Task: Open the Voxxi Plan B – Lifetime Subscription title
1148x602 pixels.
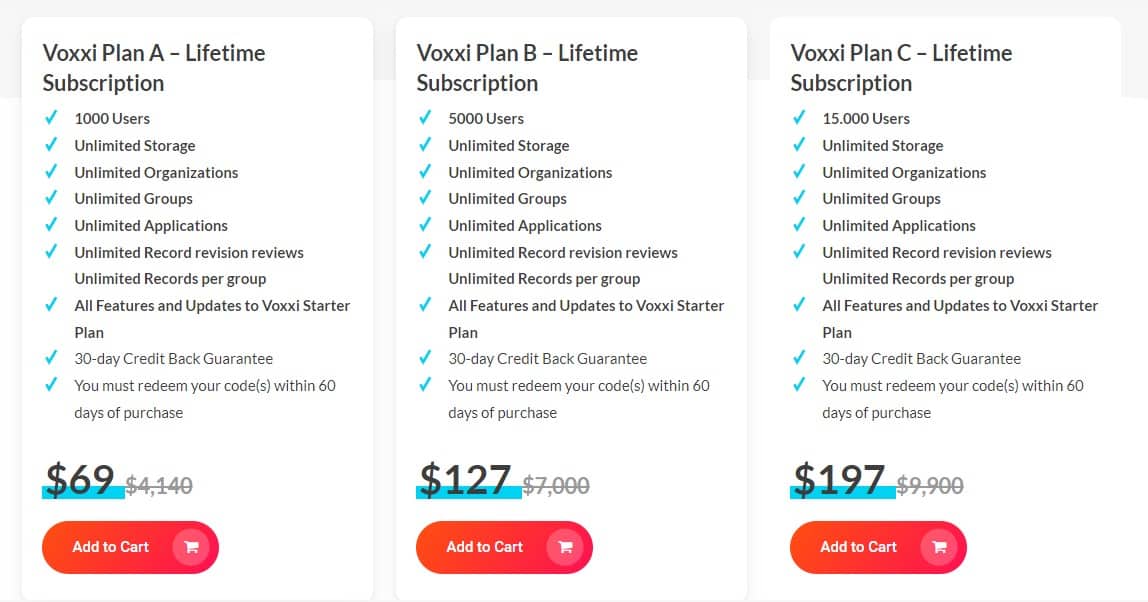Action: click(x=526, y=67)
